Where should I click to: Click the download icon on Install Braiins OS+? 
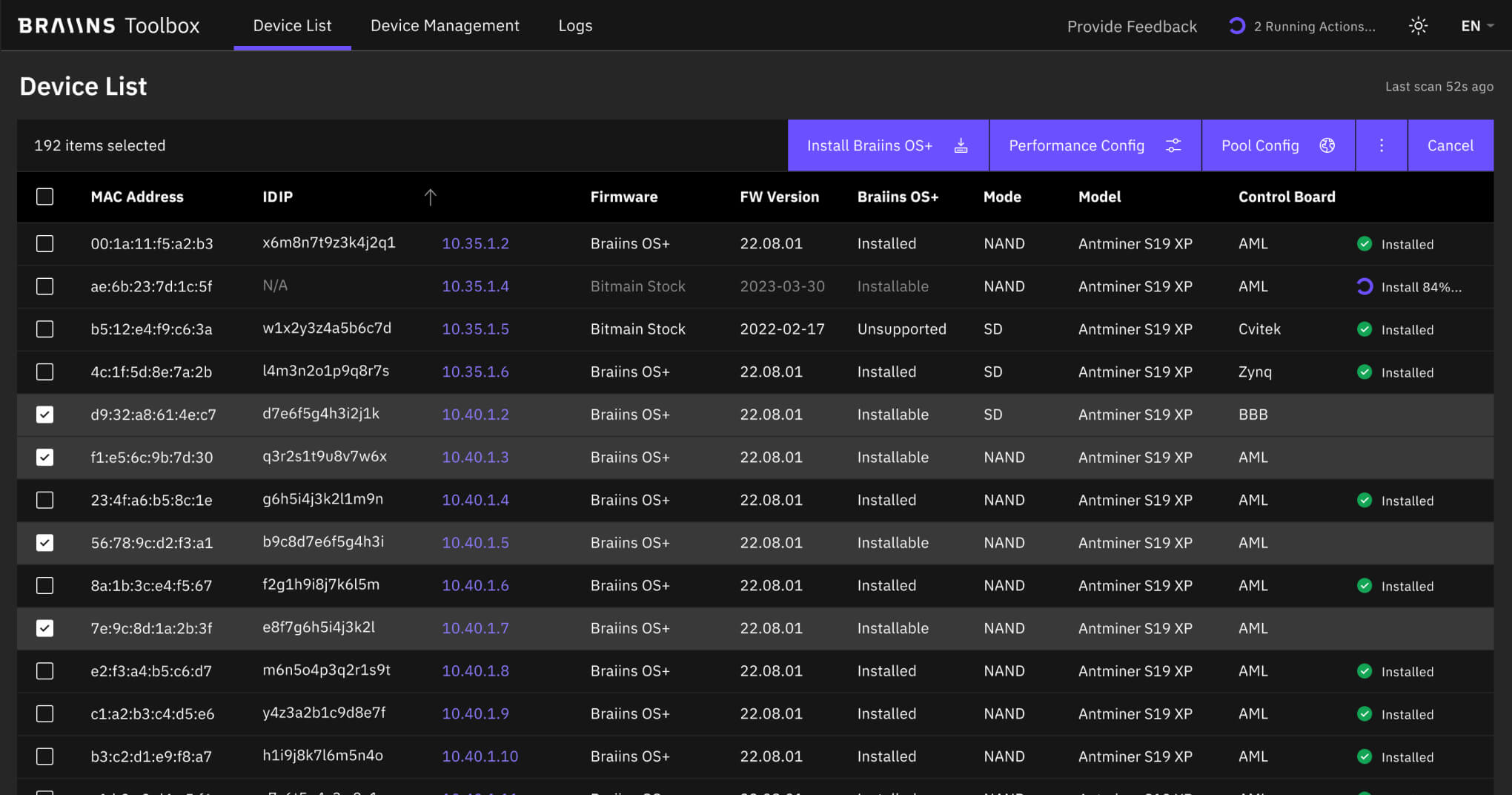tap(961, 146)
